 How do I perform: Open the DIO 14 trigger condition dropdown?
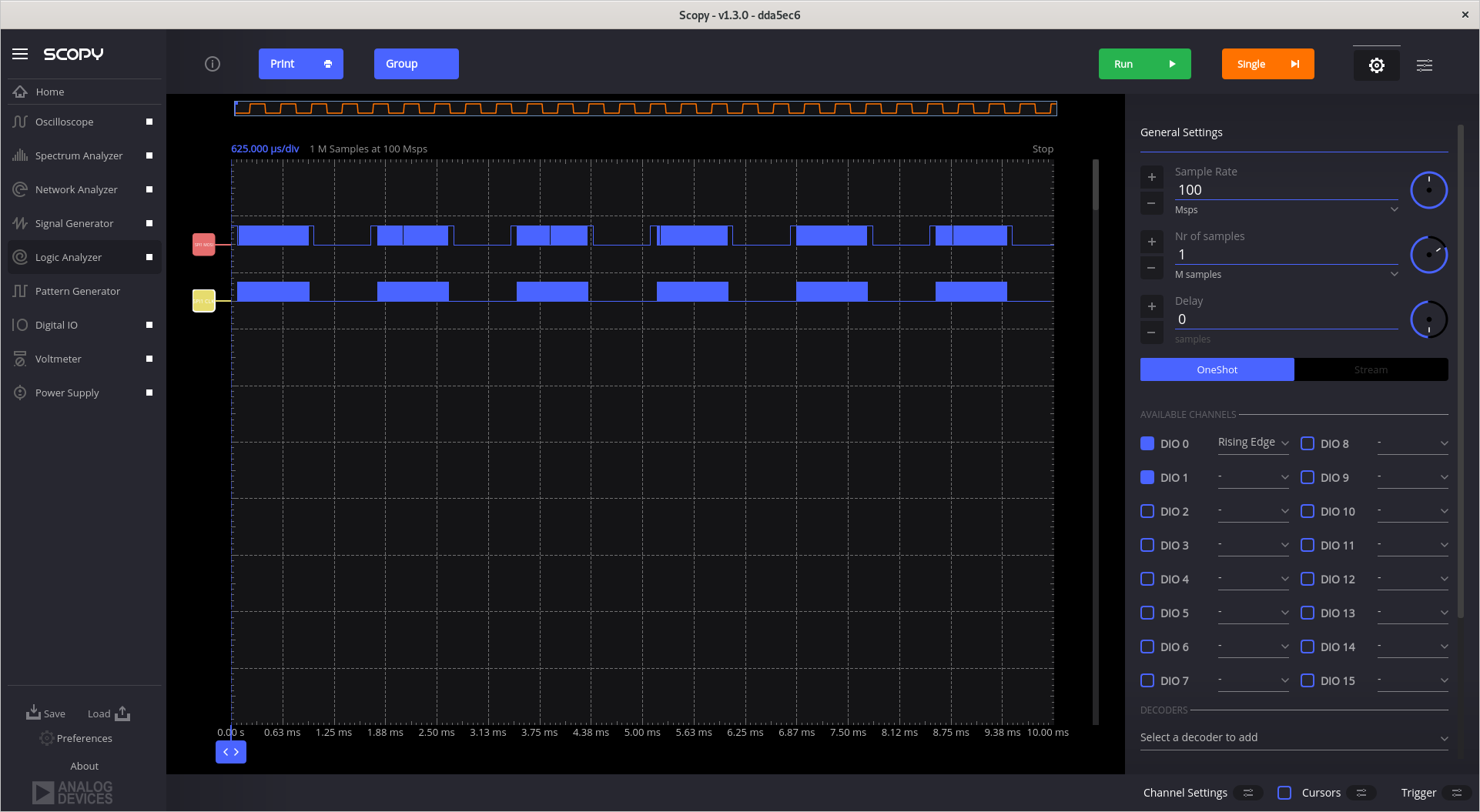pyautogui.click(x=1413, y=647)
